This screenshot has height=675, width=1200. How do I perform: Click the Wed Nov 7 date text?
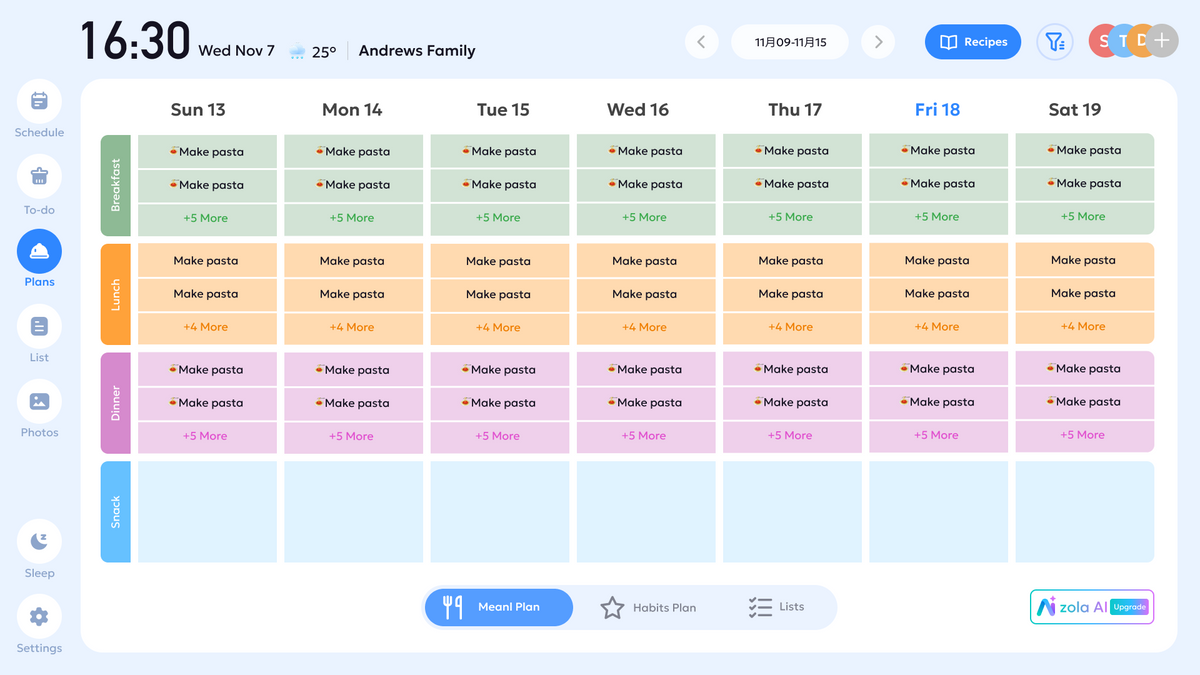pos(236,51)
